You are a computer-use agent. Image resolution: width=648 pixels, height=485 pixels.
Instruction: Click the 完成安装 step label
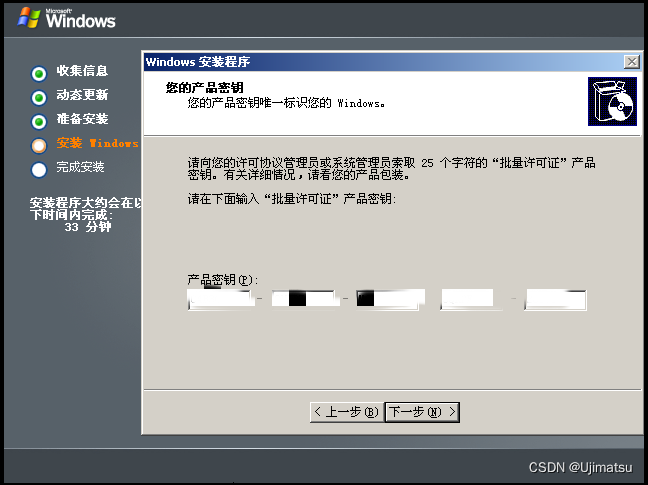coord(80,167)
